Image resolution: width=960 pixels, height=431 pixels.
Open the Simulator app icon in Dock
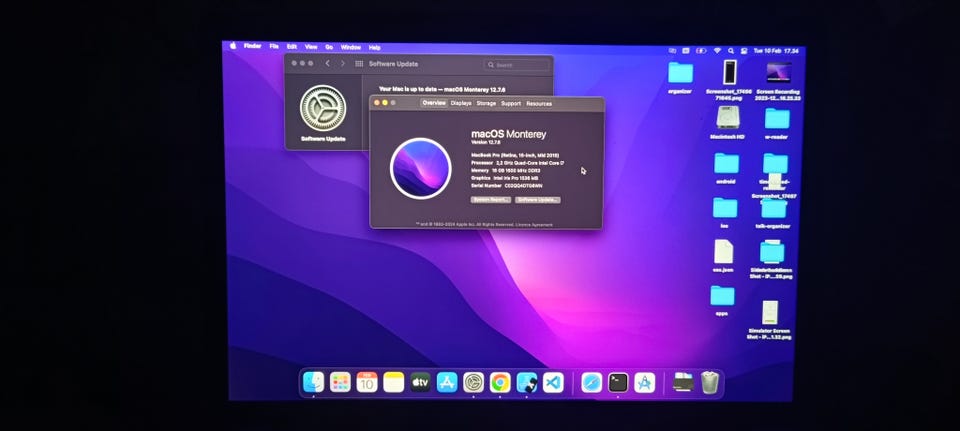[x=527, y=382]
